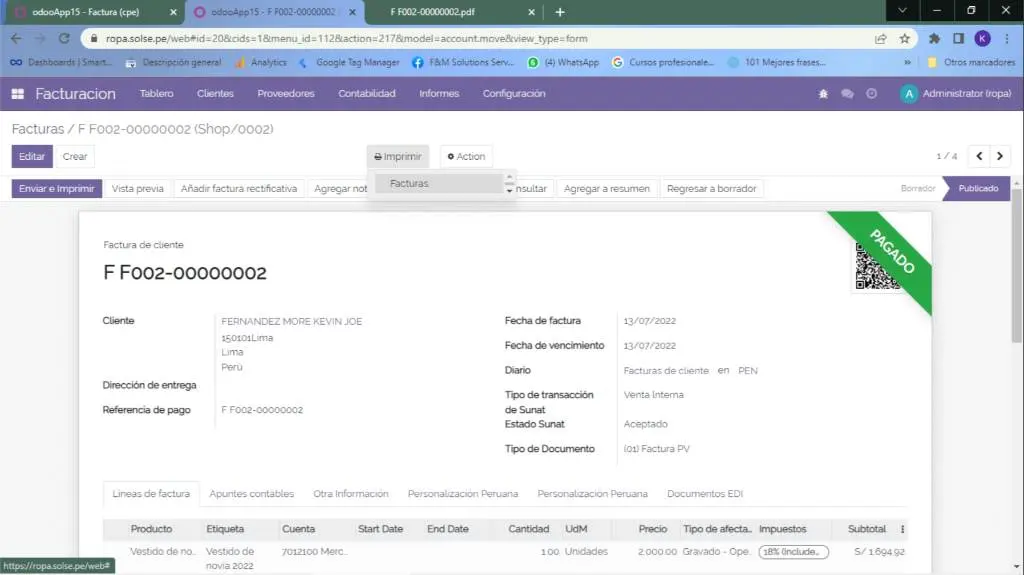Open Administrator (ropa) user menu
Screen dimensions: 1024x575
954,94
